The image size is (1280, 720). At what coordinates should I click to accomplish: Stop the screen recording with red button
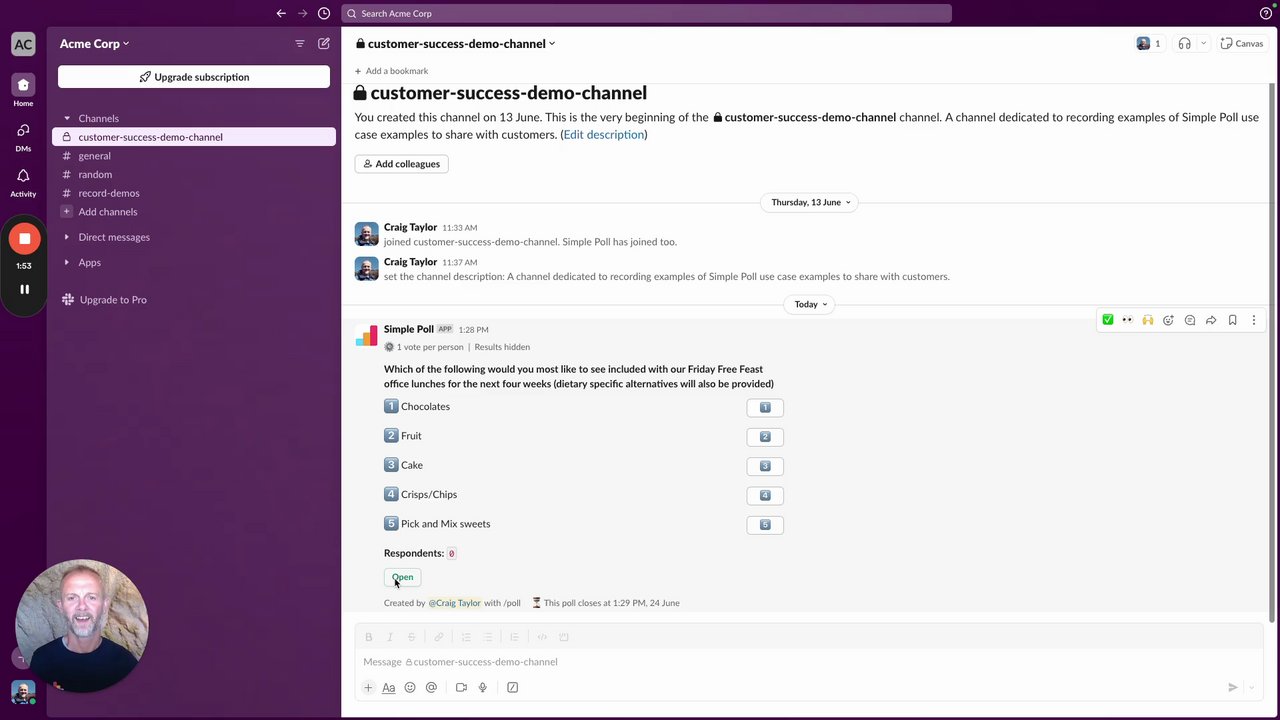pyautogui.click(x=25, y=239)
